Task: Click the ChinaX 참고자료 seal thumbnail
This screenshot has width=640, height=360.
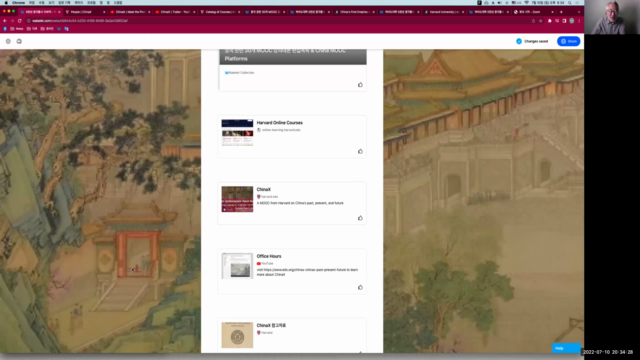Action: pyautogui.click(x=237, y=335)
